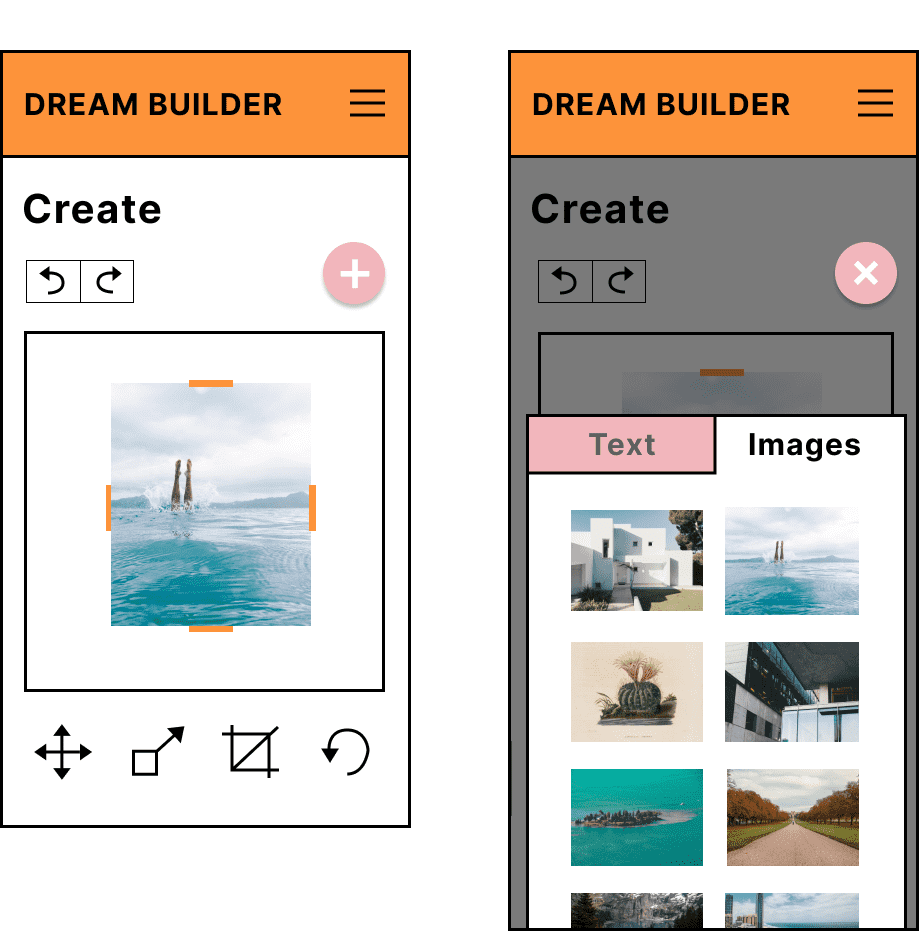Select the Resize scale tool
Screen dimensions: 919x932
158,752
